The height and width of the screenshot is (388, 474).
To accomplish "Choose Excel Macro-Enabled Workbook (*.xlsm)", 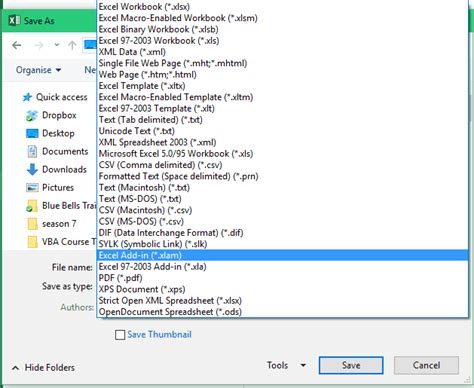I will [x=282, y=18].
